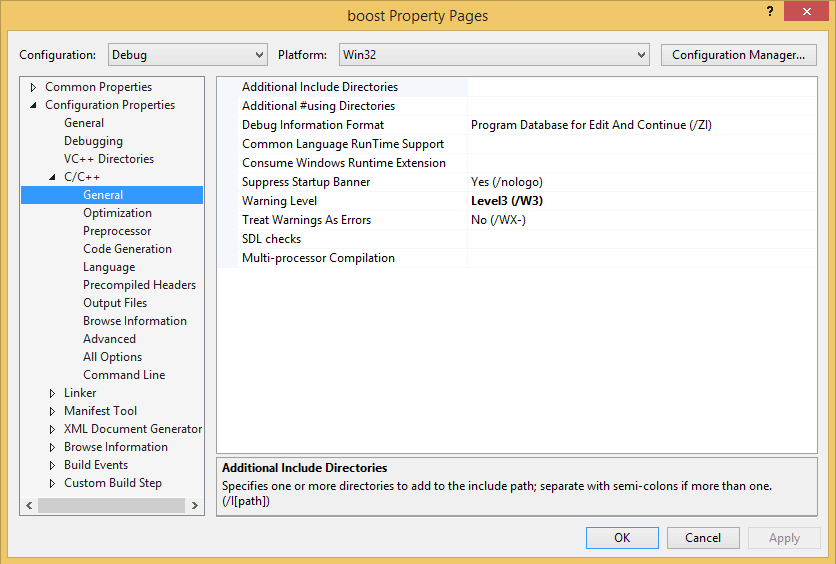Screen dimensions: 836x564
Task: Expand the Browse Information node with arrow
Action: point(52,447)
